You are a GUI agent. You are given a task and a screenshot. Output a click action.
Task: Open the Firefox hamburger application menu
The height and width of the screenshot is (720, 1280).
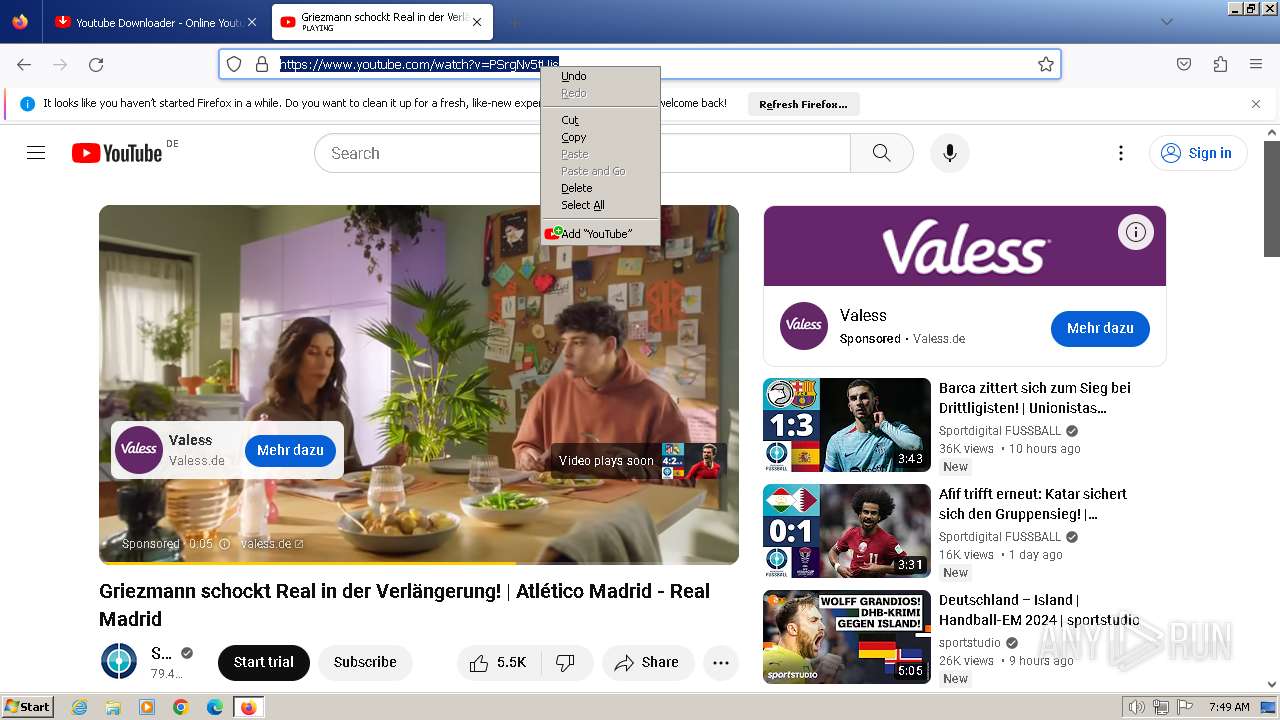pyautogui.click(x=1256, y=64)
